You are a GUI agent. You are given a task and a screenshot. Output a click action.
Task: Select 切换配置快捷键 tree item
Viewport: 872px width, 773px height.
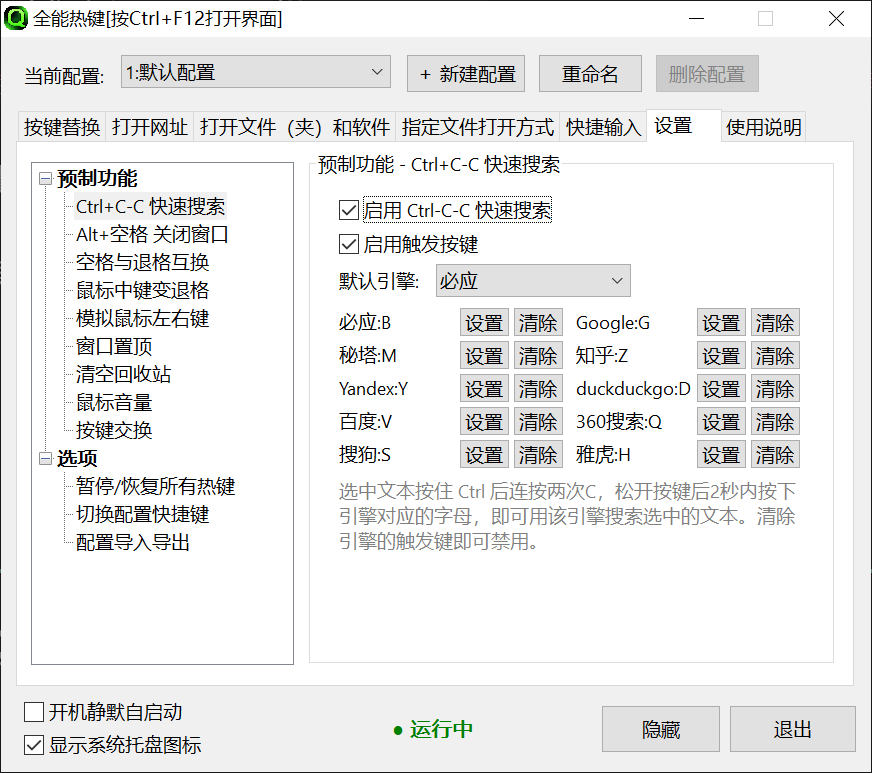tap(142, 514)
